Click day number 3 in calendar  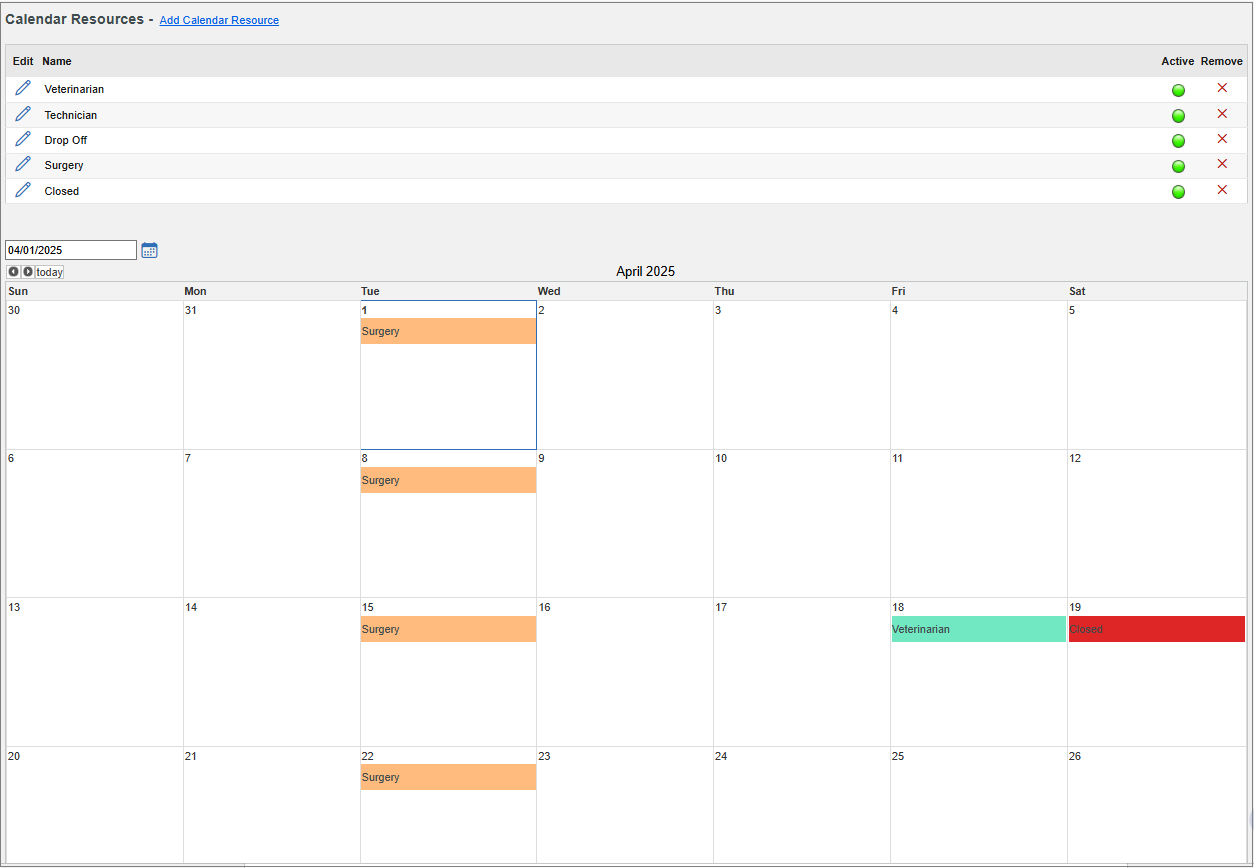(x=718, y=310)
